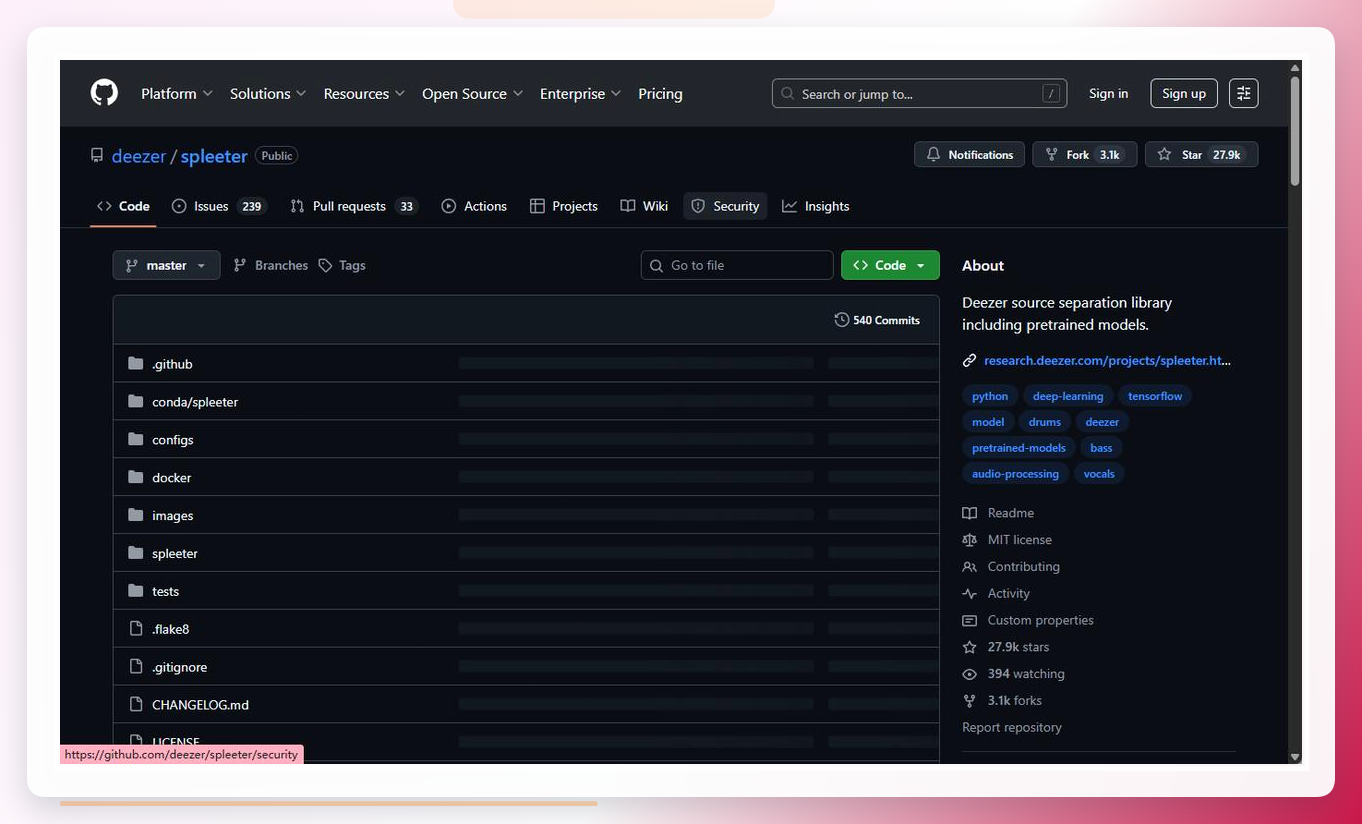Click the folder icon for configs
1362x824 pixels.
click(x=136, y=439)
